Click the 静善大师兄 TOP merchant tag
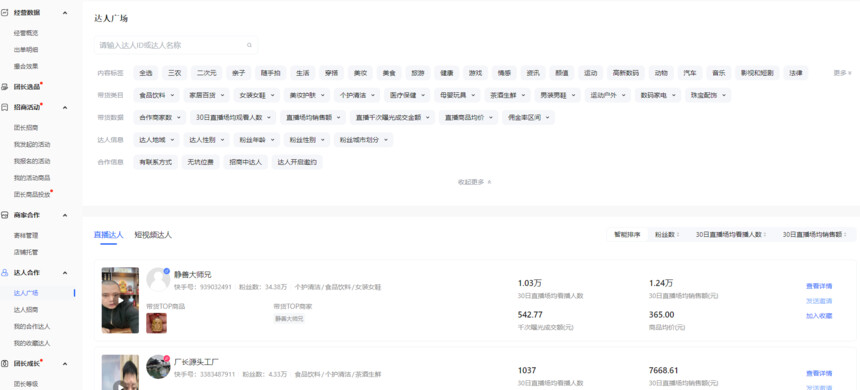 (x=289, y=319)
